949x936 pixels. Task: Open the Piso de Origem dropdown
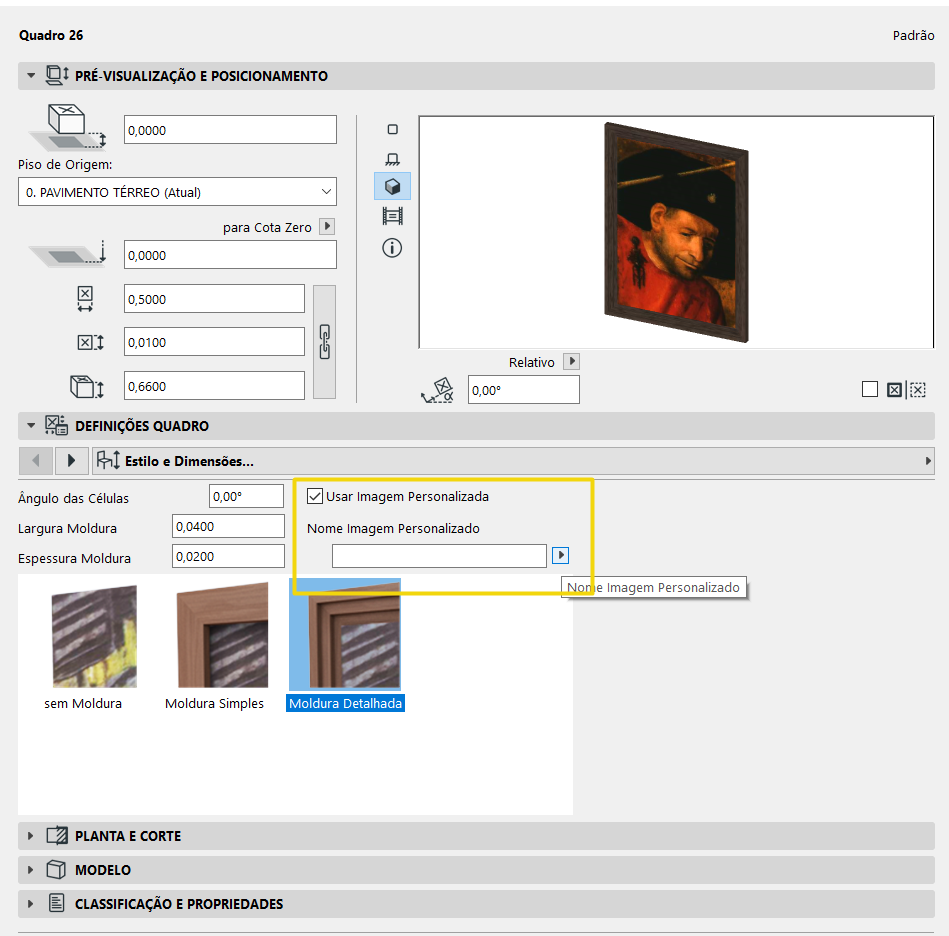[x=177, y=192]
